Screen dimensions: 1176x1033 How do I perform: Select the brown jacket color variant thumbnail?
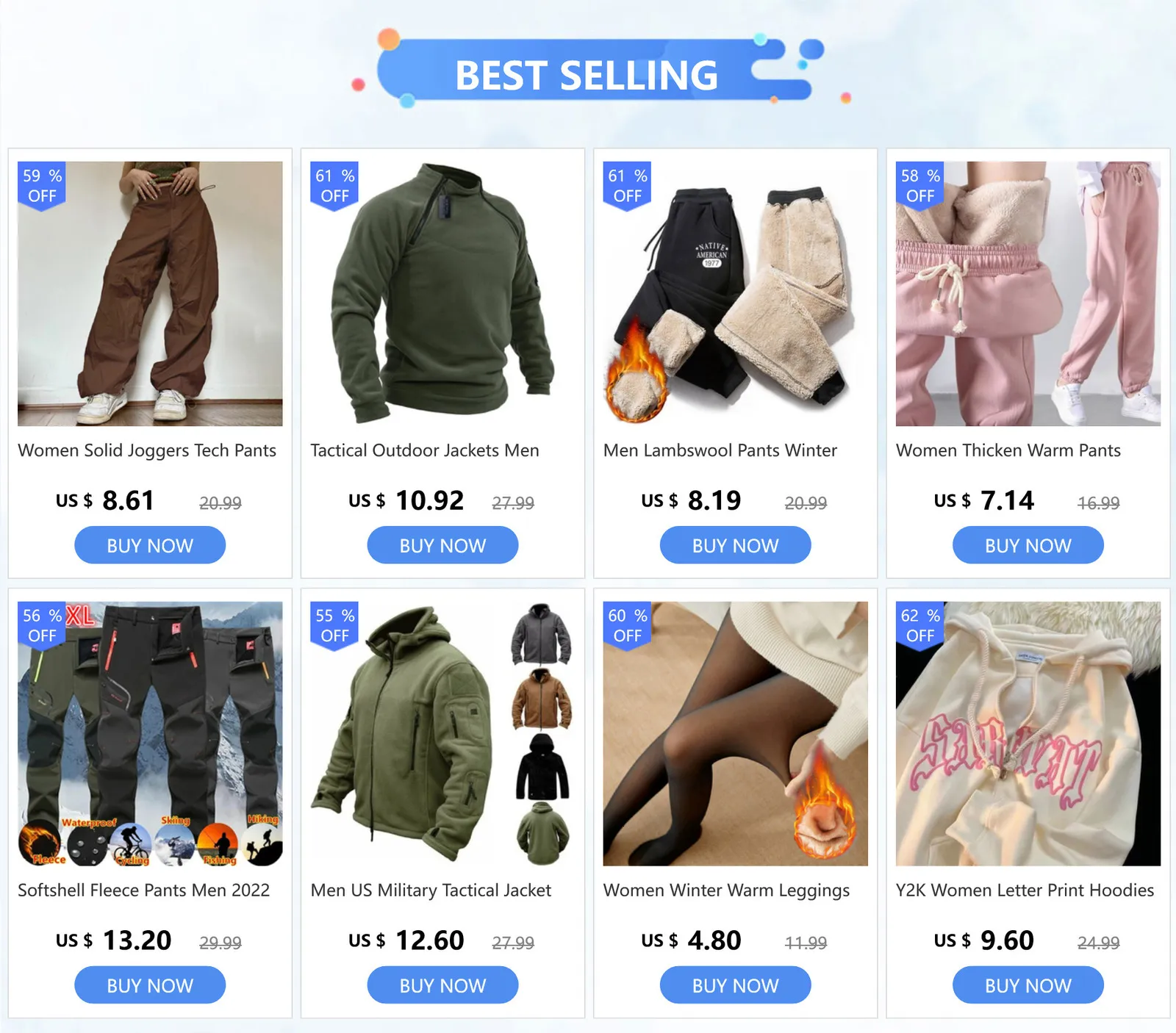tap(542, 699)
